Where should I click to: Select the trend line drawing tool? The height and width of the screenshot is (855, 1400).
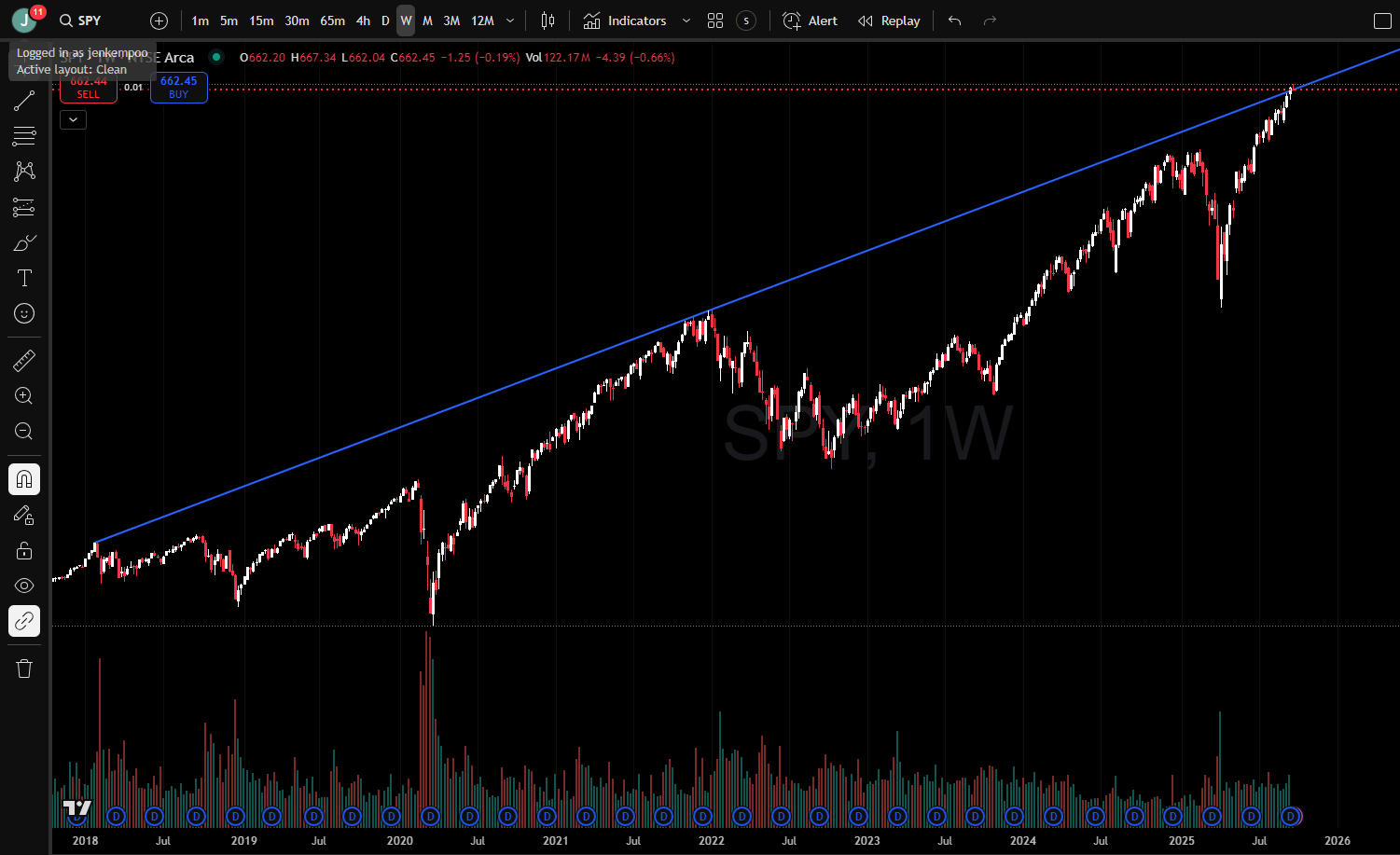click(x=24, y=101)
